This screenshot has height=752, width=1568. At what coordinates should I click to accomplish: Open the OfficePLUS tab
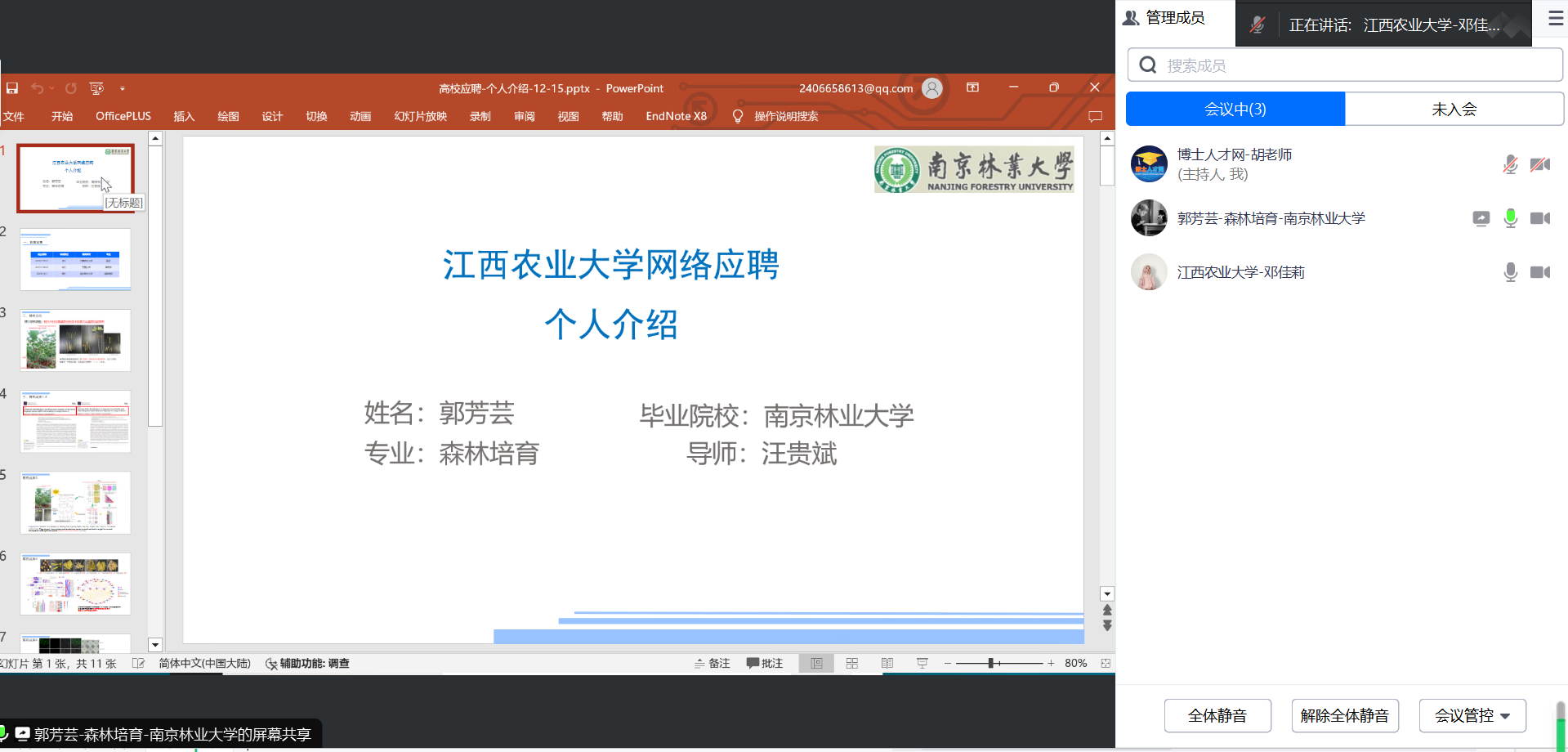click(123, 116)
